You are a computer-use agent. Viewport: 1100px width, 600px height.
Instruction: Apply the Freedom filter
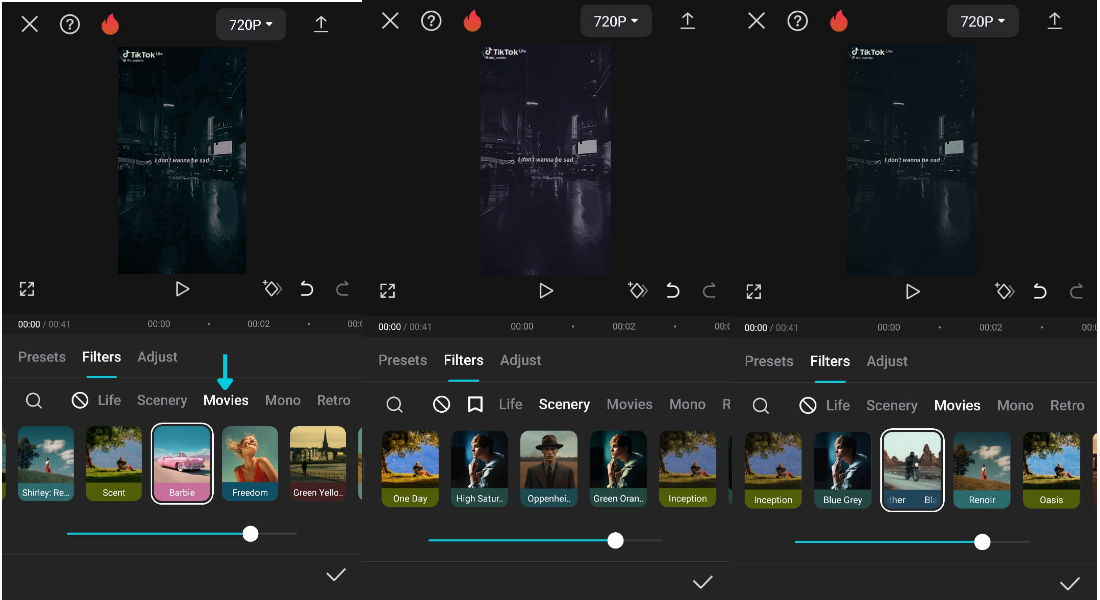tap(250, 463)
